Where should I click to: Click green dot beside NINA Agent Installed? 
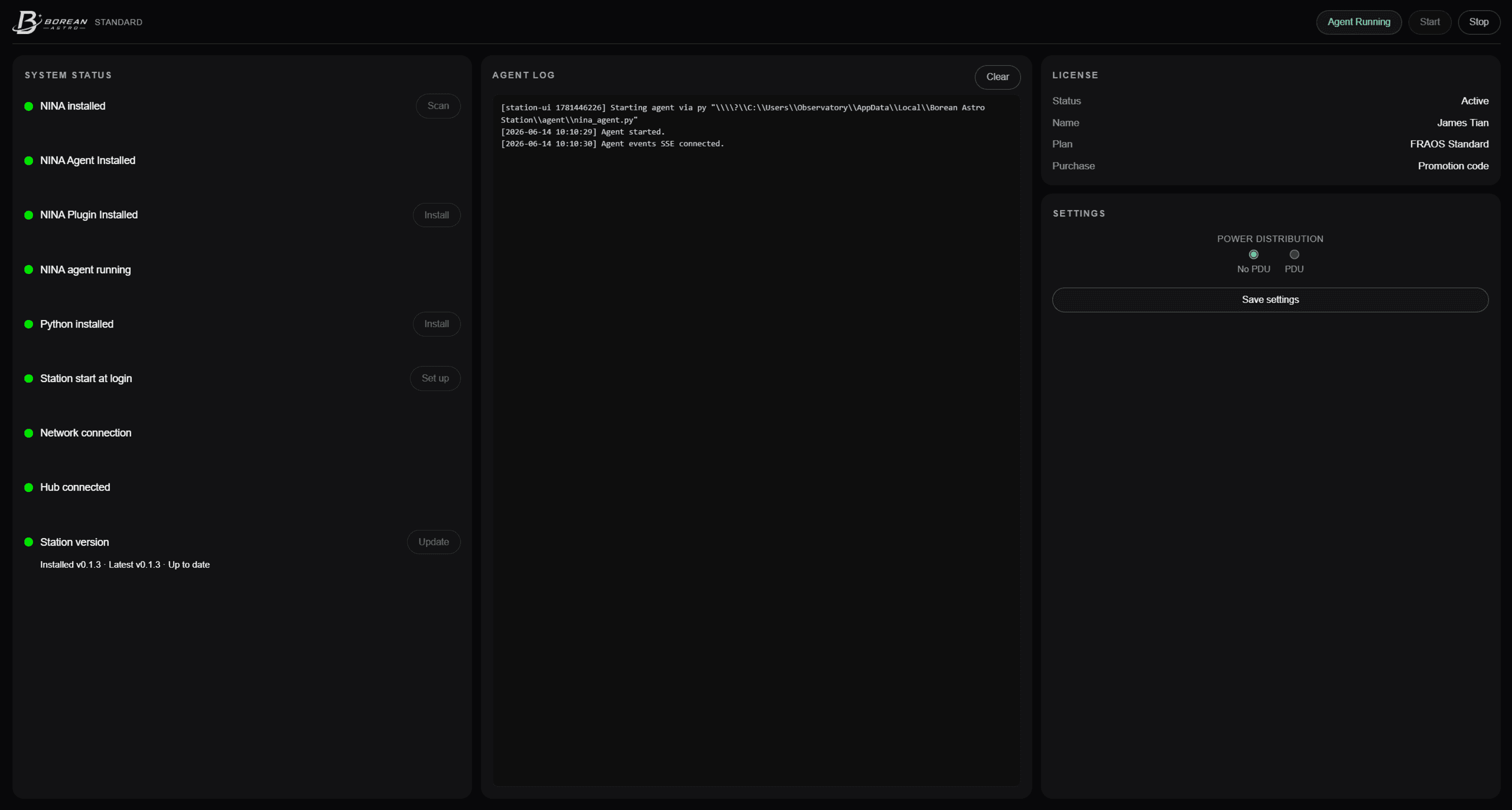(x=28, y=161)
